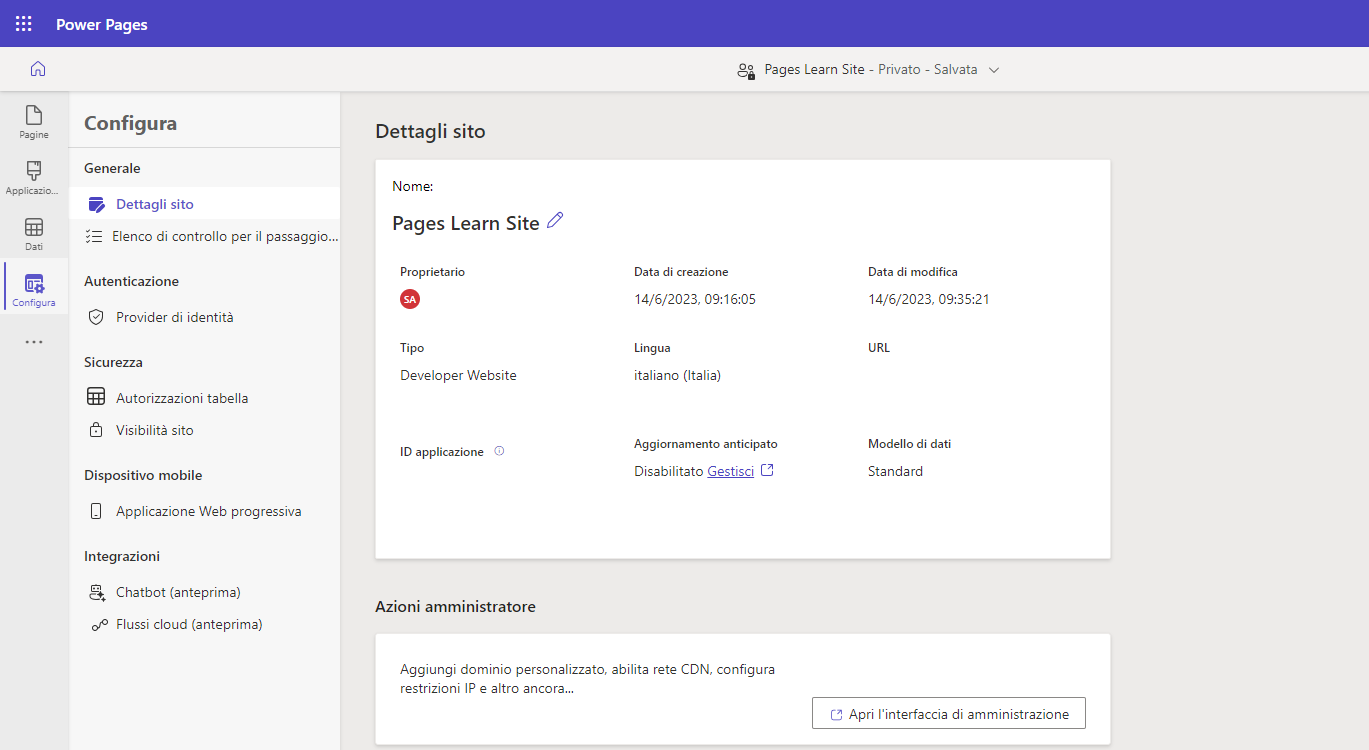Click the Standard data model value
Image resolution: width=1369 pixels, height=750 pixels.
[896, 471]
